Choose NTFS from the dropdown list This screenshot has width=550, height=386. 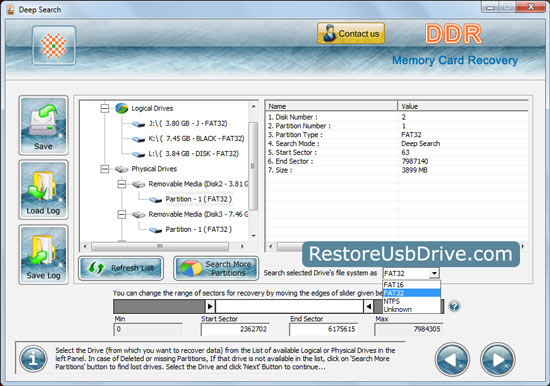tap(411, 301)
